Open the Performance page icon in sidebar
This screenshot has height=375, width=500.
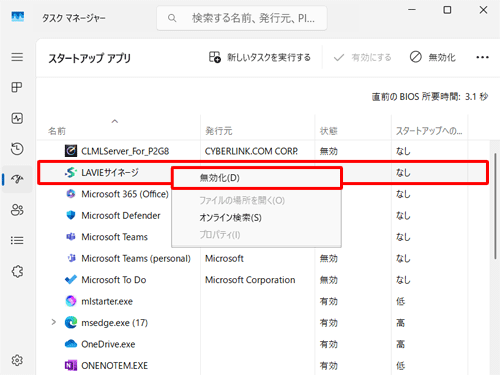tap(17, 118)
